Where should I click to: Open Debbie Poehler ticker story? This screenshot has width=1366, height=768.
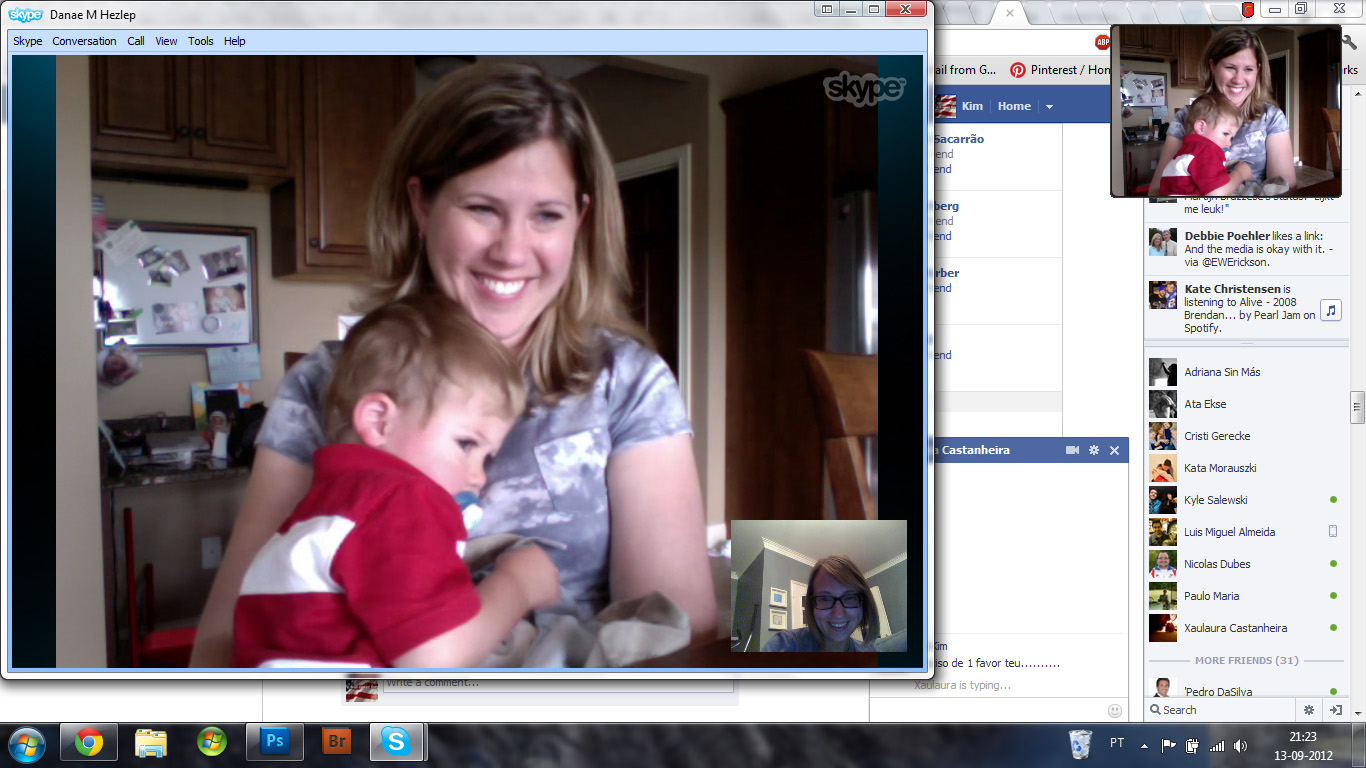(1245, 249)
